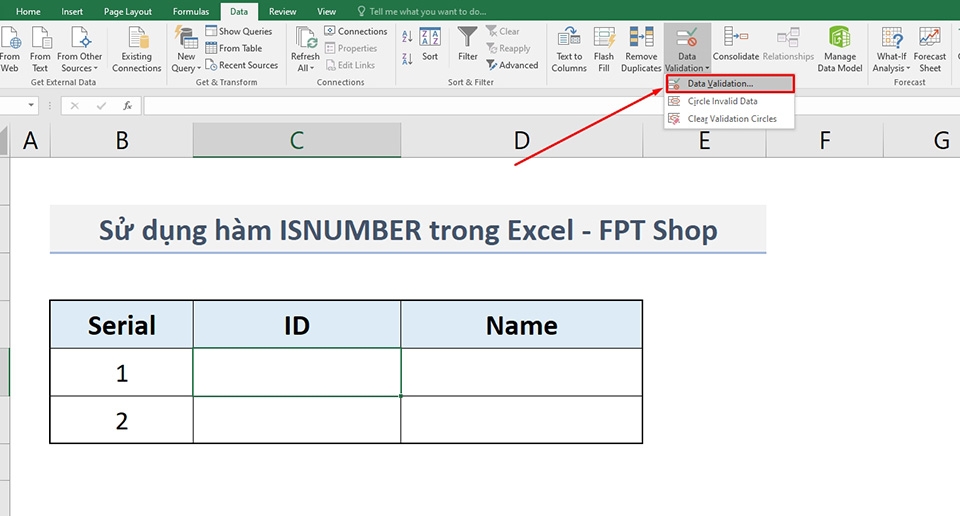The width and height of the screenshot is (960, 516).
Task: Click Forecast Sheet
Action: click(929, 50)
